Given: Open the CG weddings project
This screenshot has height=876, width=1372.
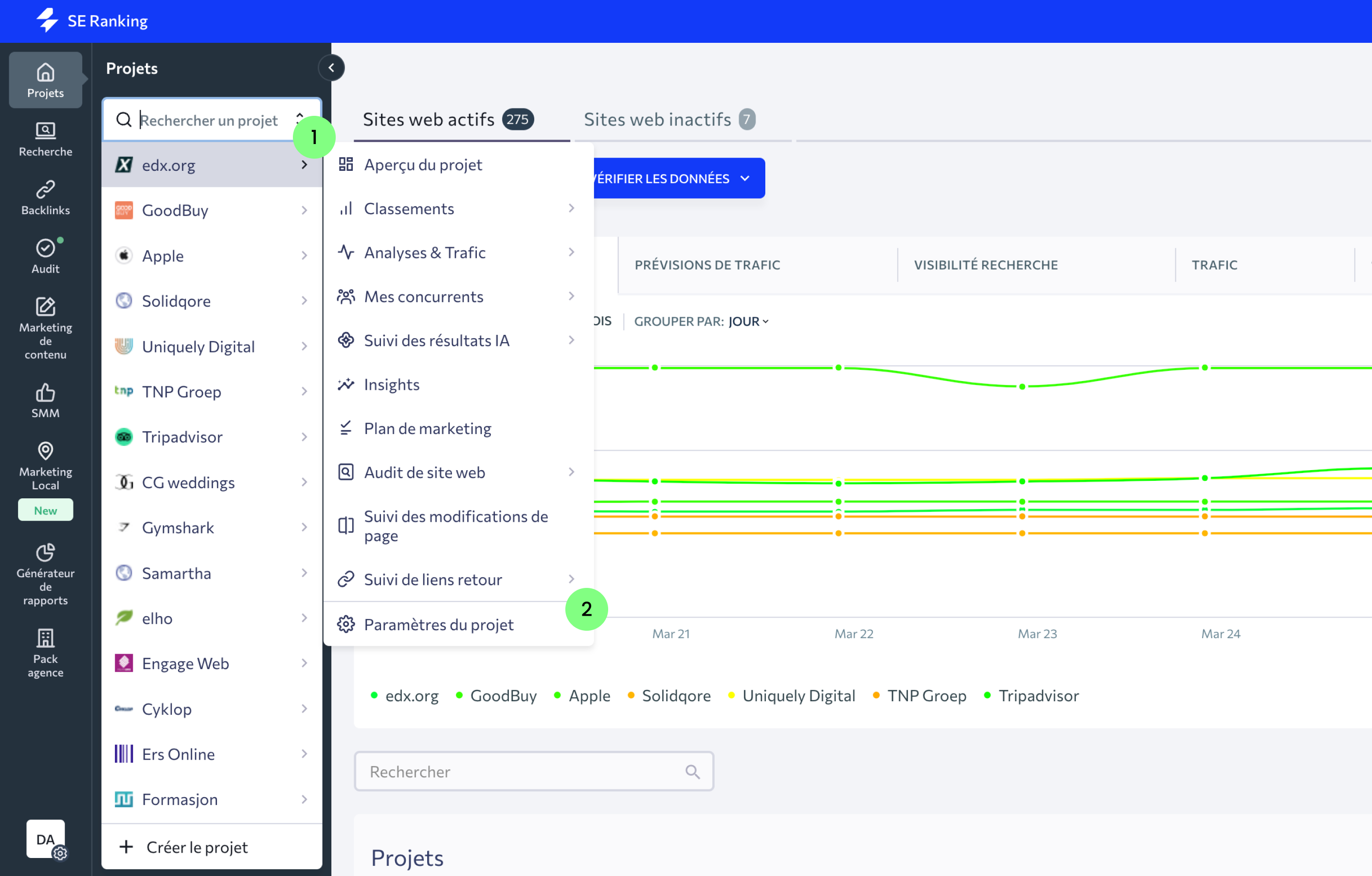Looking at the screenshot, I should coord(212,483).
